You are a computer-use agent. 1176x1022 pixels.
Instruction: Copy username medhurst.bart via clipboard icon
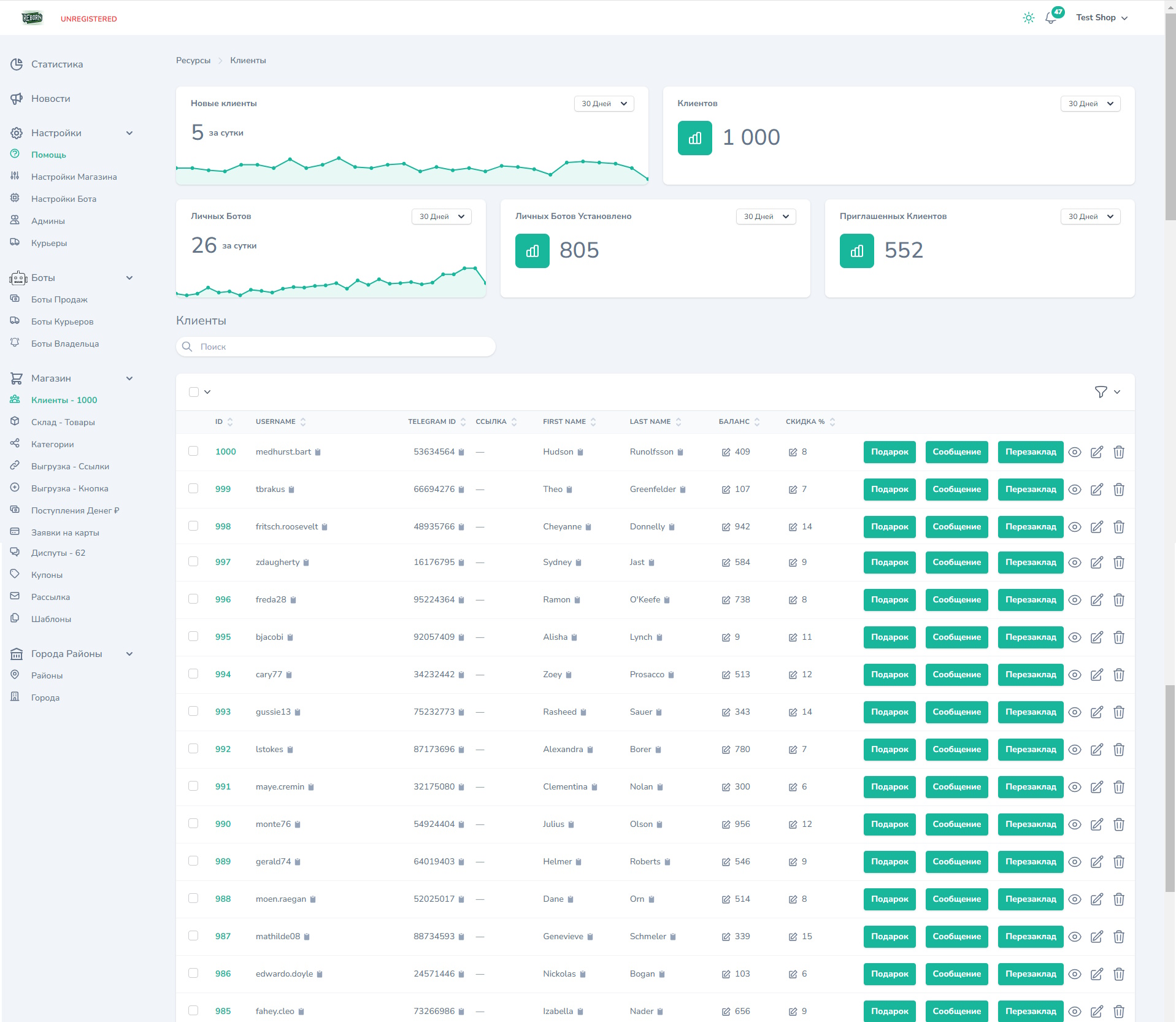318,452
